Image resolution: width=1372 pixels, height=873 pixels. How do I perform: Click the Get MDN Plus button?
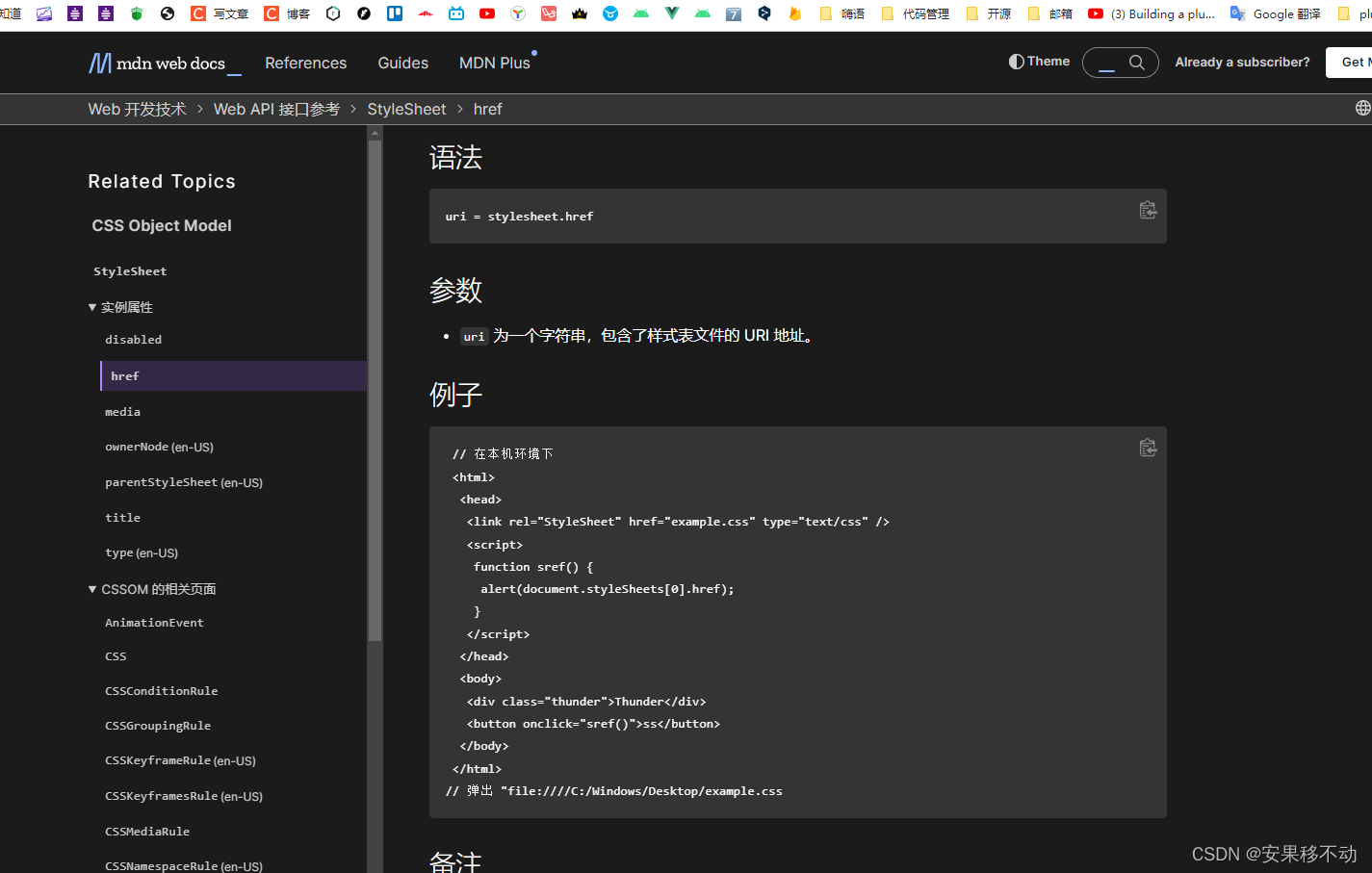[x=1350, y=62]
